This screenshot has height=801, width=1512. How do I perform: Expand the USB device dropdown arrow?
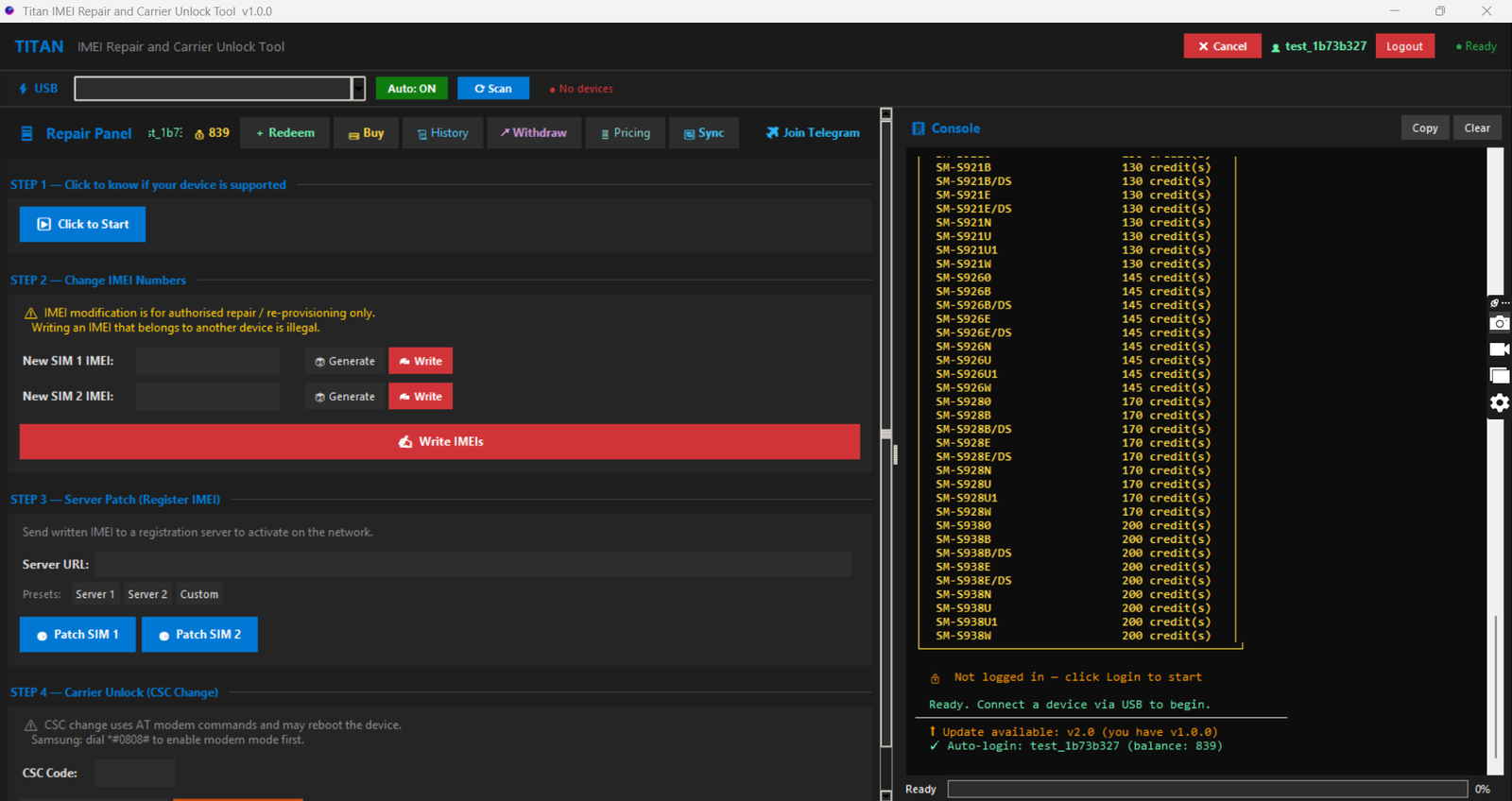(x=358, y=89)
